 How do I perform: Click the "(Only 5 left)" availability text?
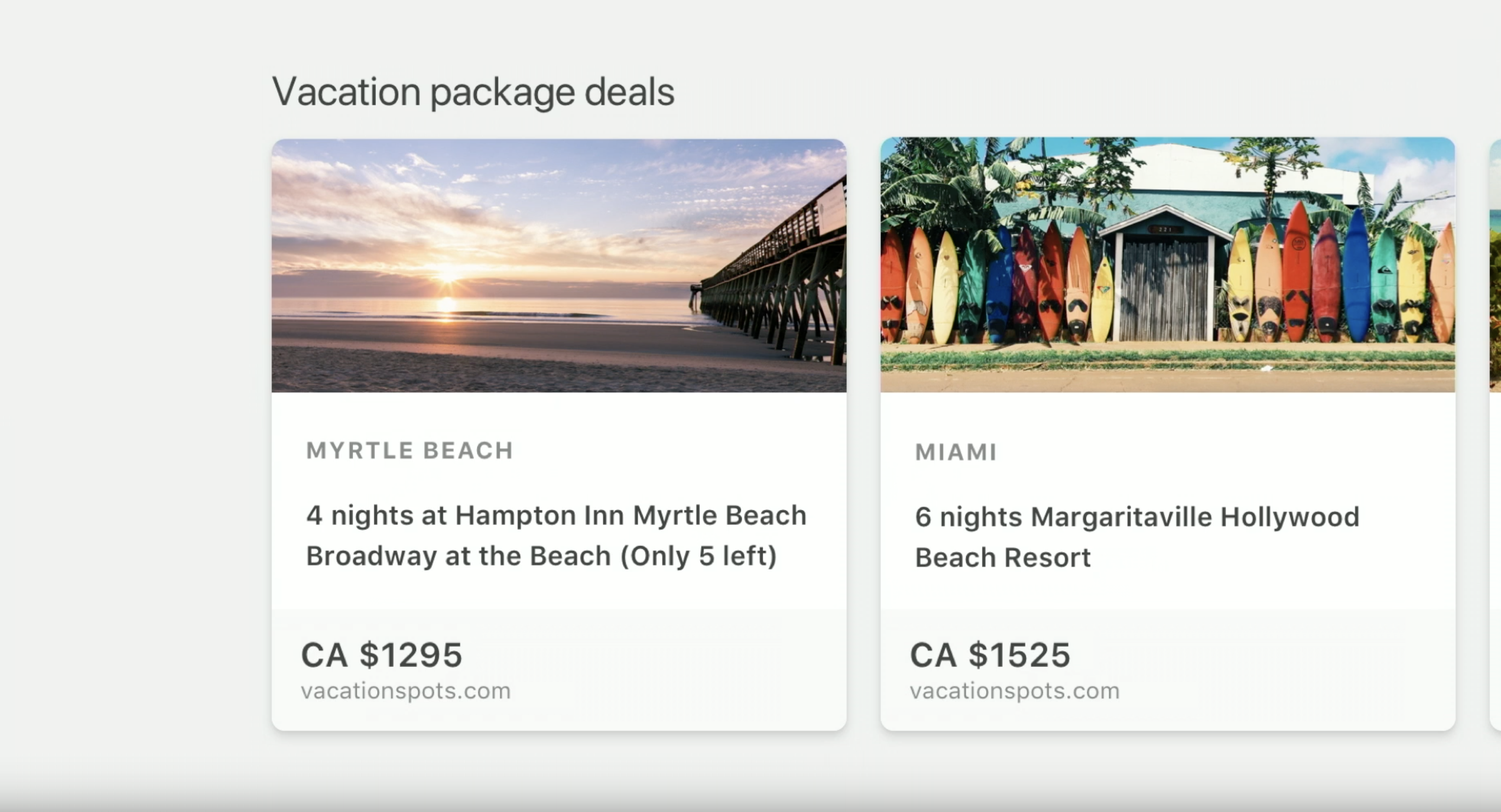pos(698,556)
